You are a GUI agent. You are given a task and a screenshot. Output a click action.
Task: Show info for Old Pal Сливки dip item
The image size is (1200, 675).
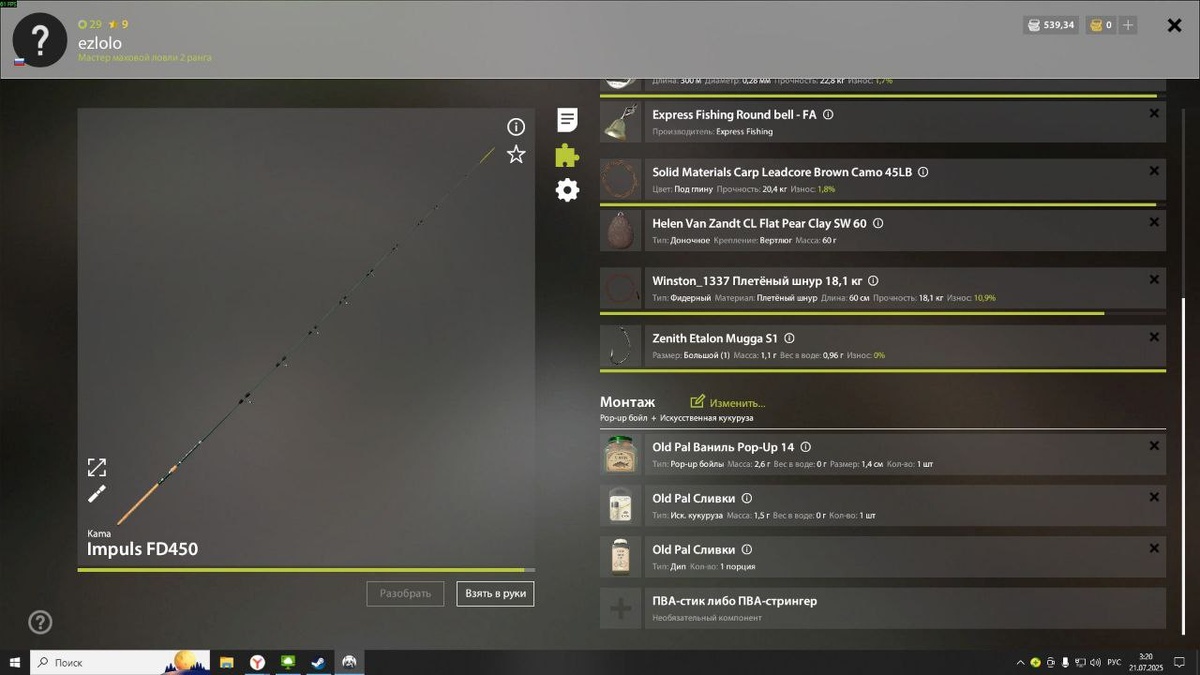coord(747,550)
